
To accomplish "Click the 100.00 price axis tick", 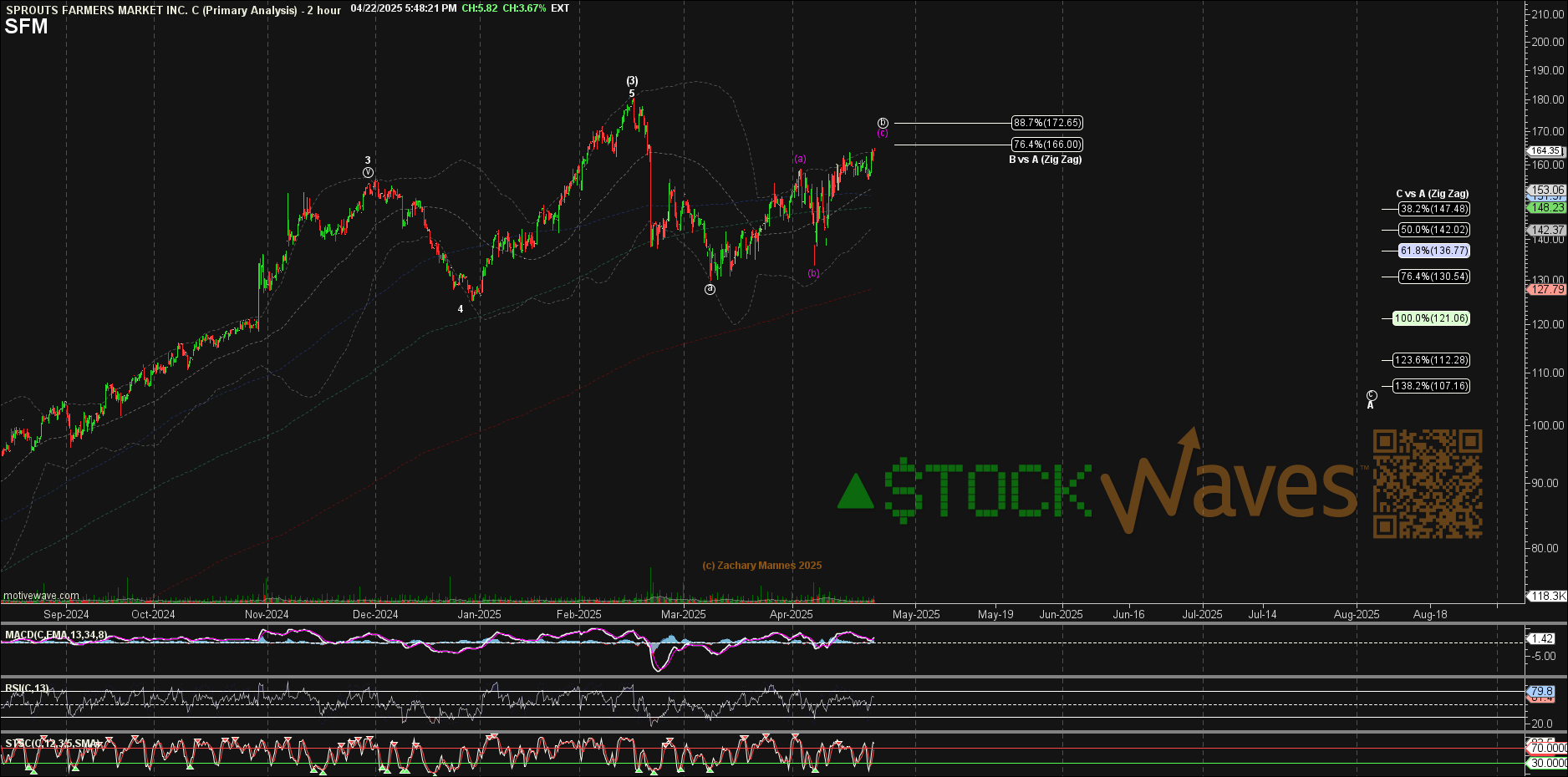I will coord(1548,425).
